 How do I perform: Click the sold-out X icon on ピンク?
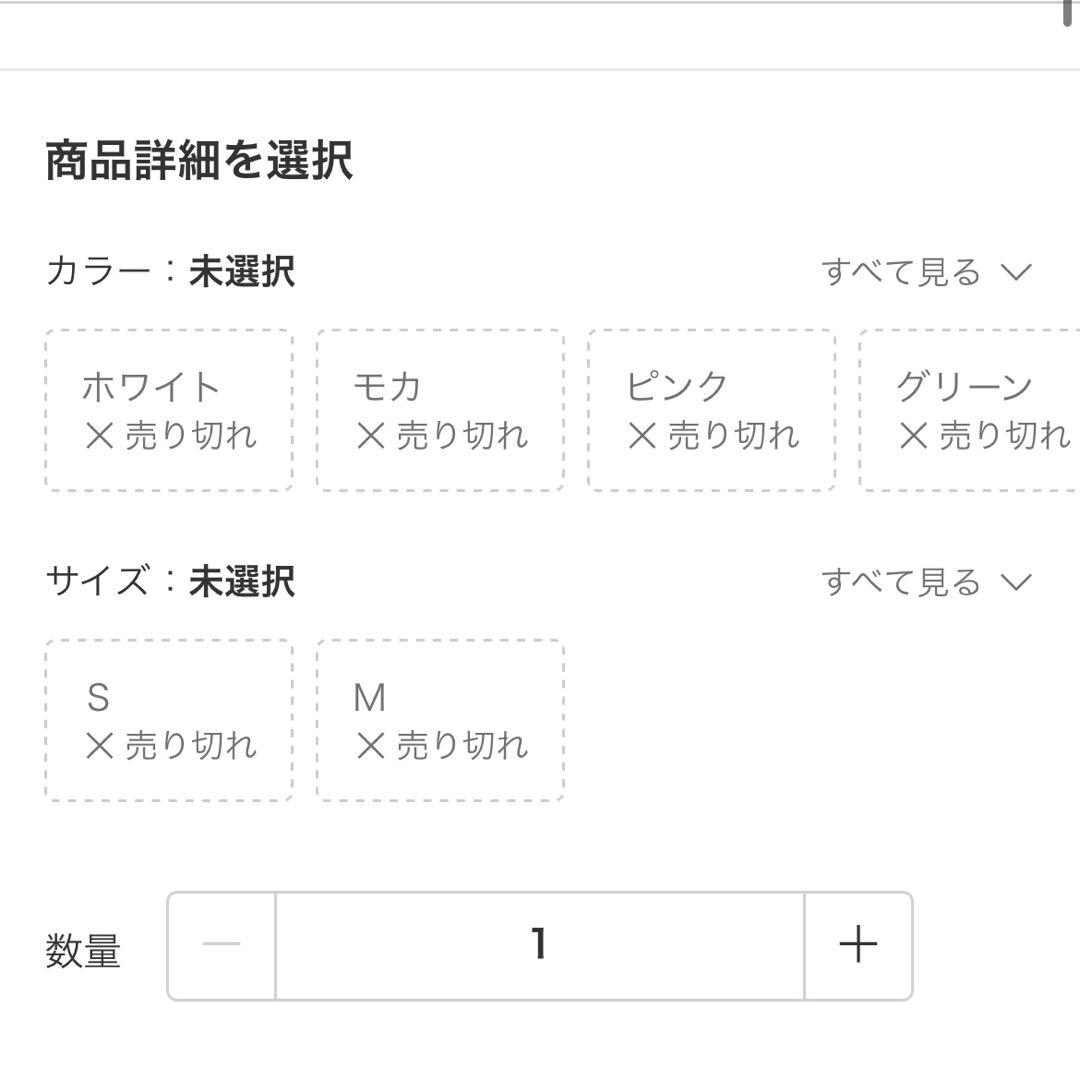(x=642, y=435)
